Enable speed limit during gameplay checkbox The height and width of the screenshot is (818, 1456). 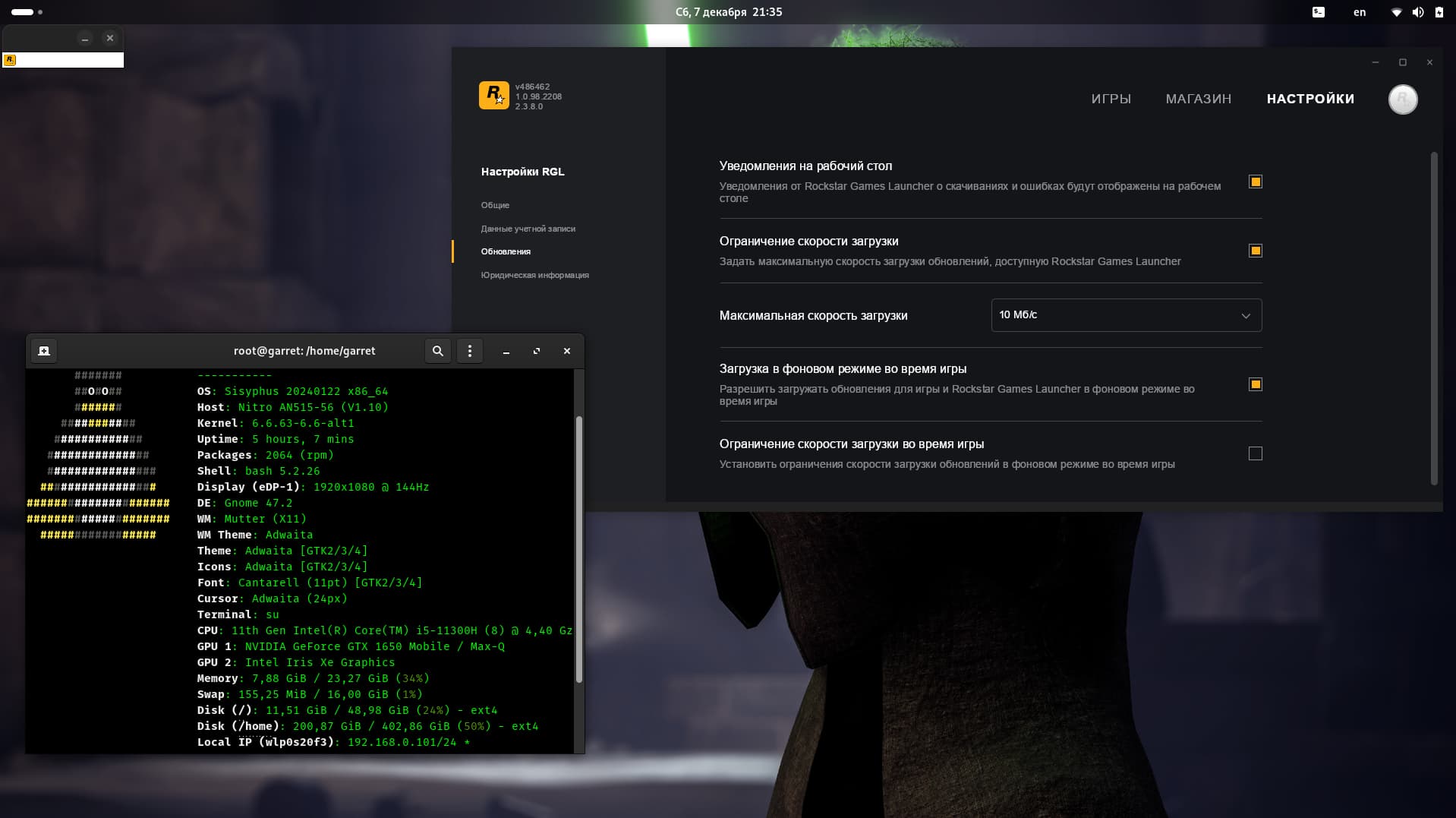tap(1255, 453)
